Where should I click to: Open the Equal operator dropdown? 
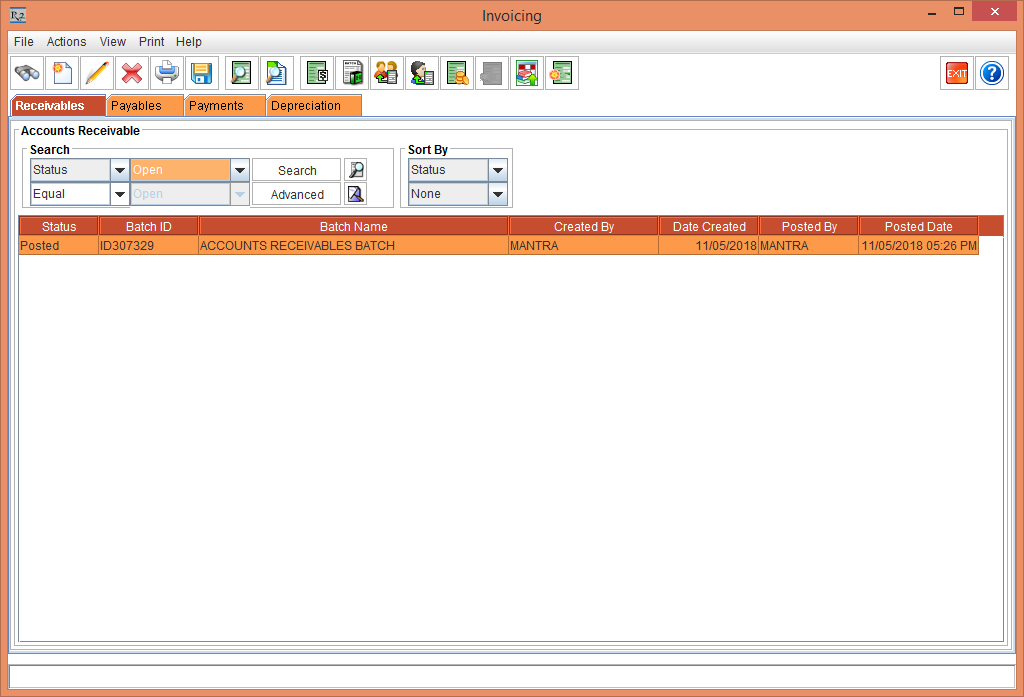coord(120,194)
